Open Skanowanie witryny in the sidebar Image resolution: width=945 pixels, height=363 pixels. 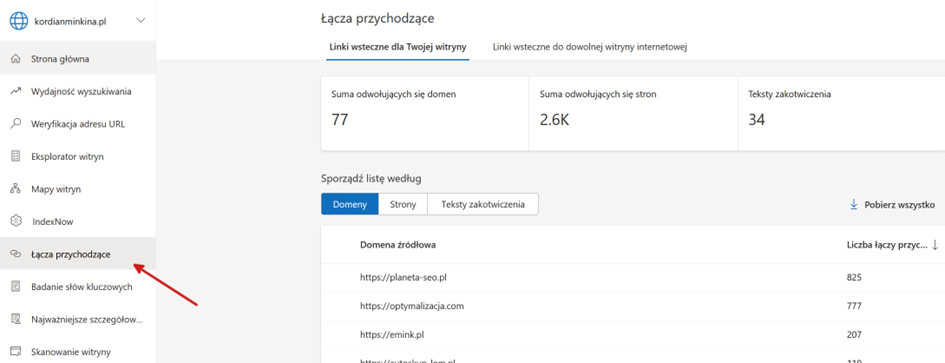tap(78, 352)
